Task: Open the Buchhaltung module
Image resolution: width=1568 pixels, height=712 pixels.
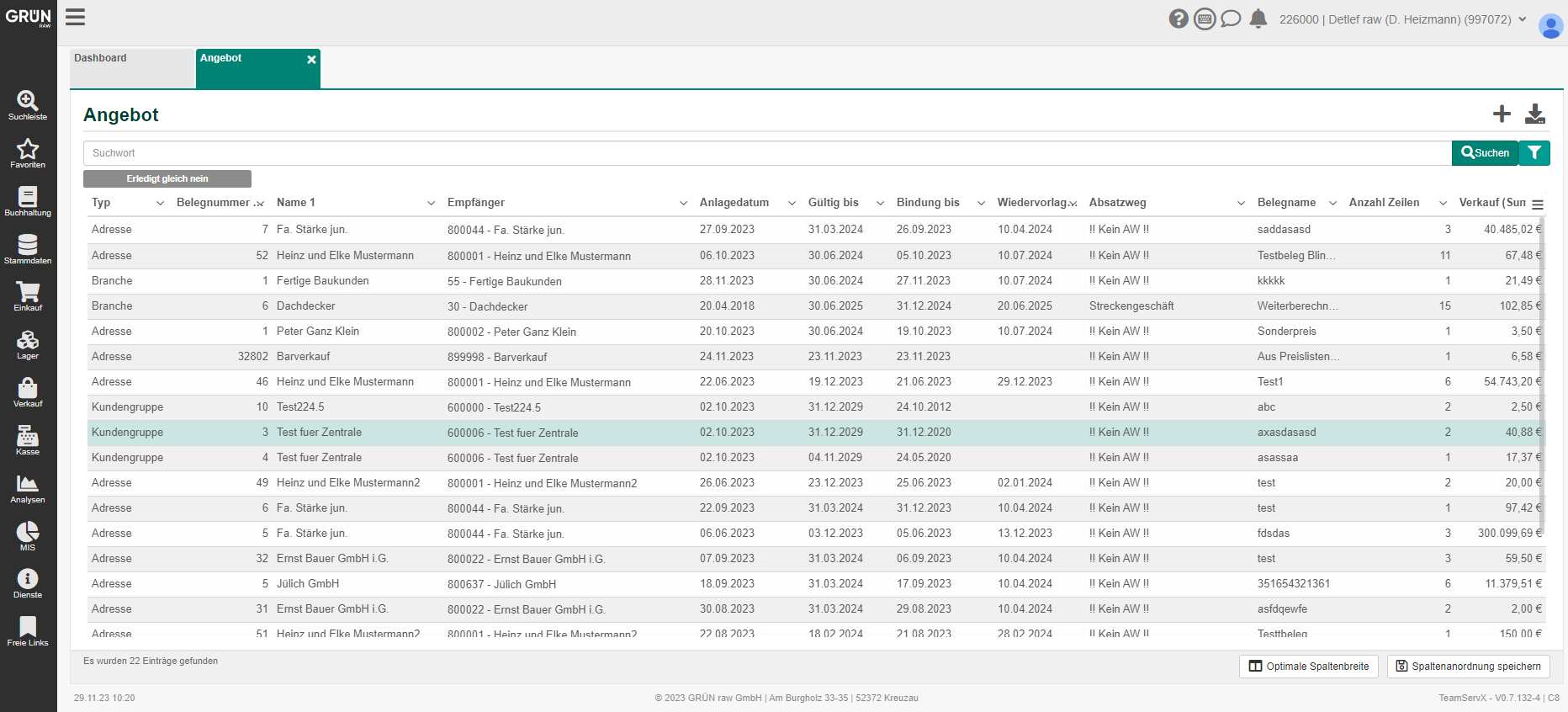Action: [x=28, y=201]
